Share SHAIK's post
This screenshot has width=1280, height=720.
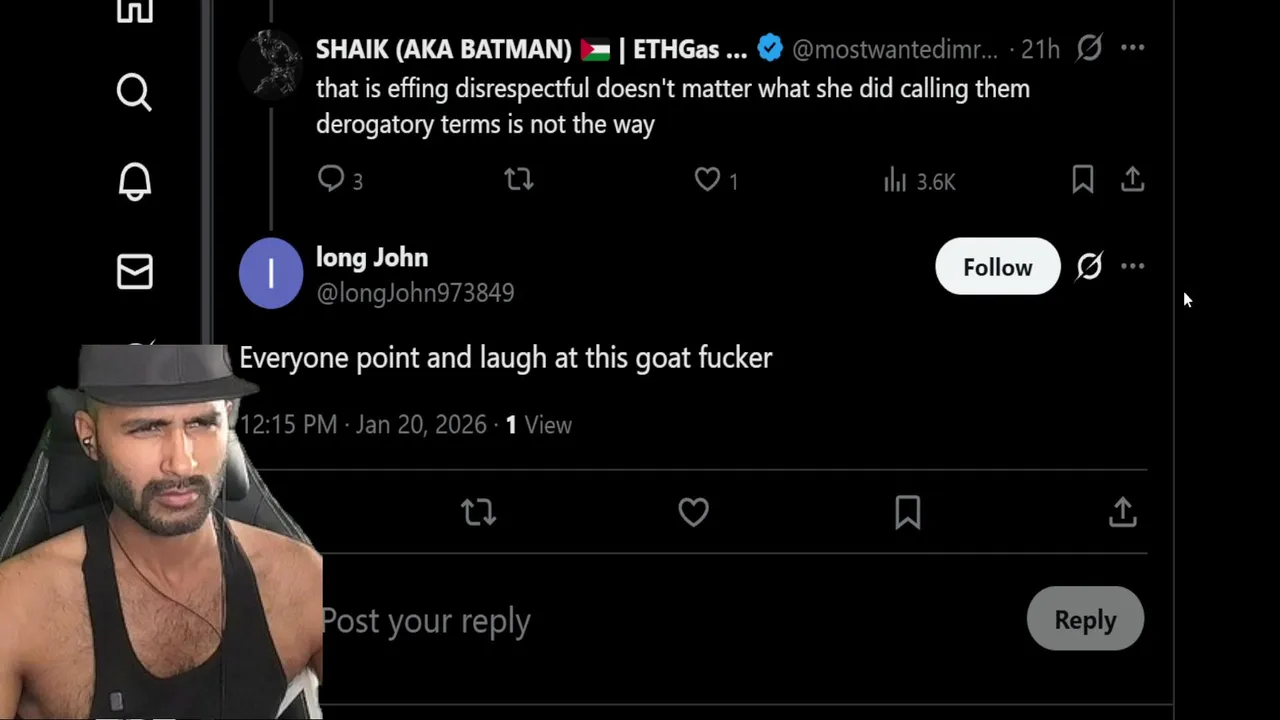point(1132,180)
